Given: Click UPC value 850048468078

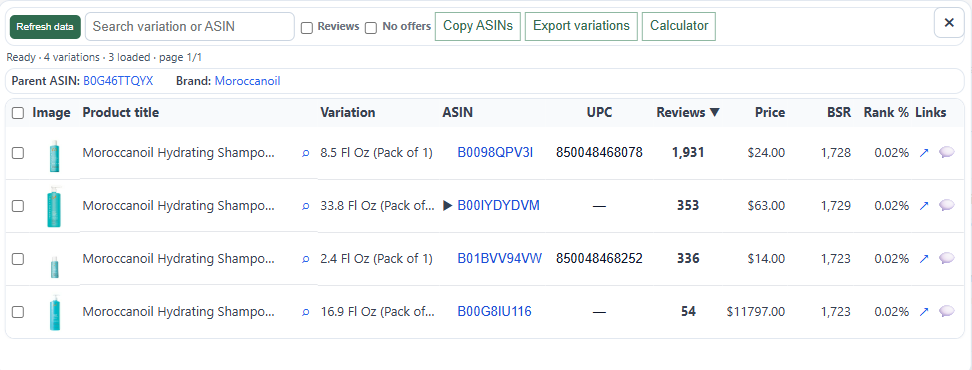Looking at the screenshot, I should 599,152.
